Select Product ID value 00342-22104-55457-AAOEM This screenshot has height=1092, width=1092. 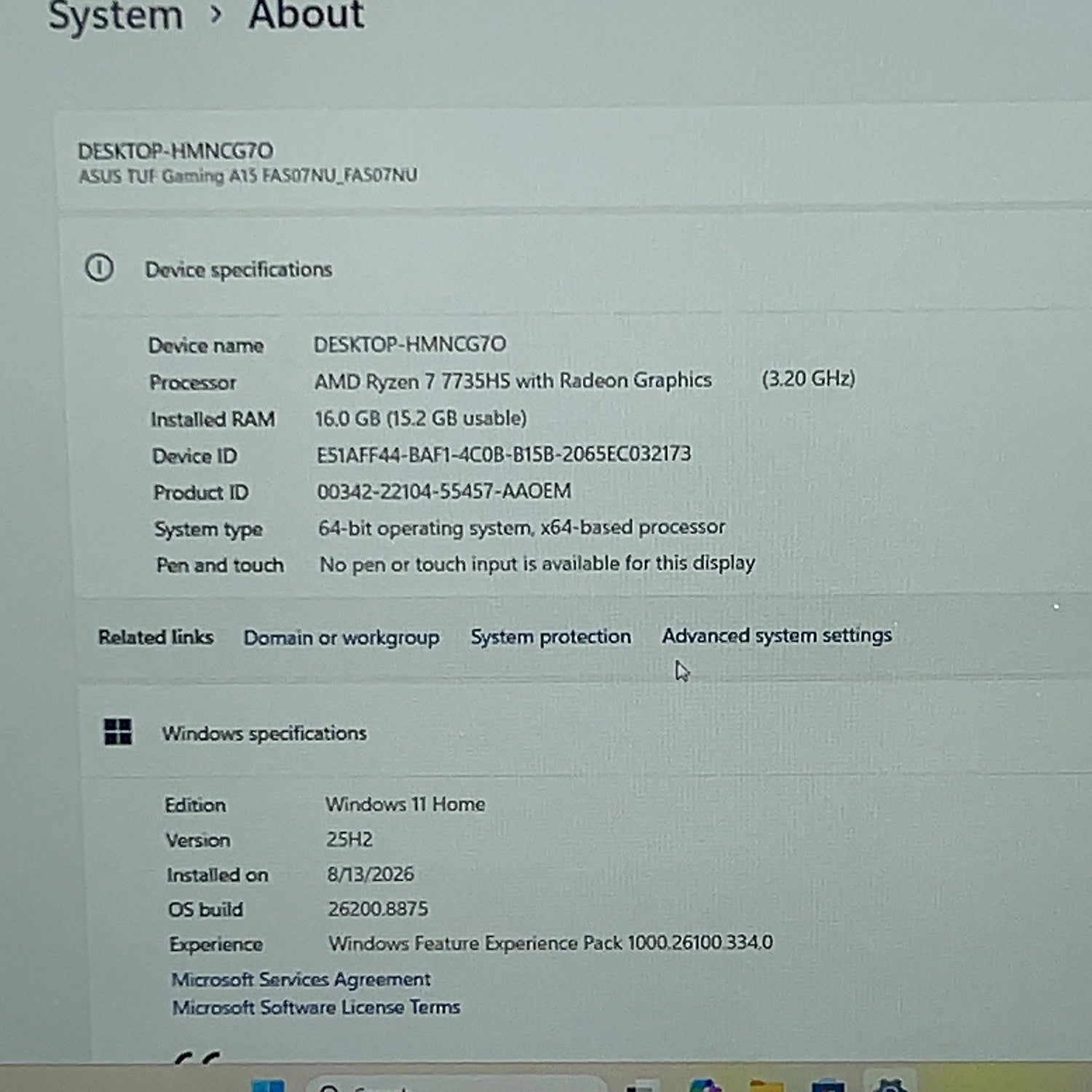pyautogui.click(x=444, y=491)
